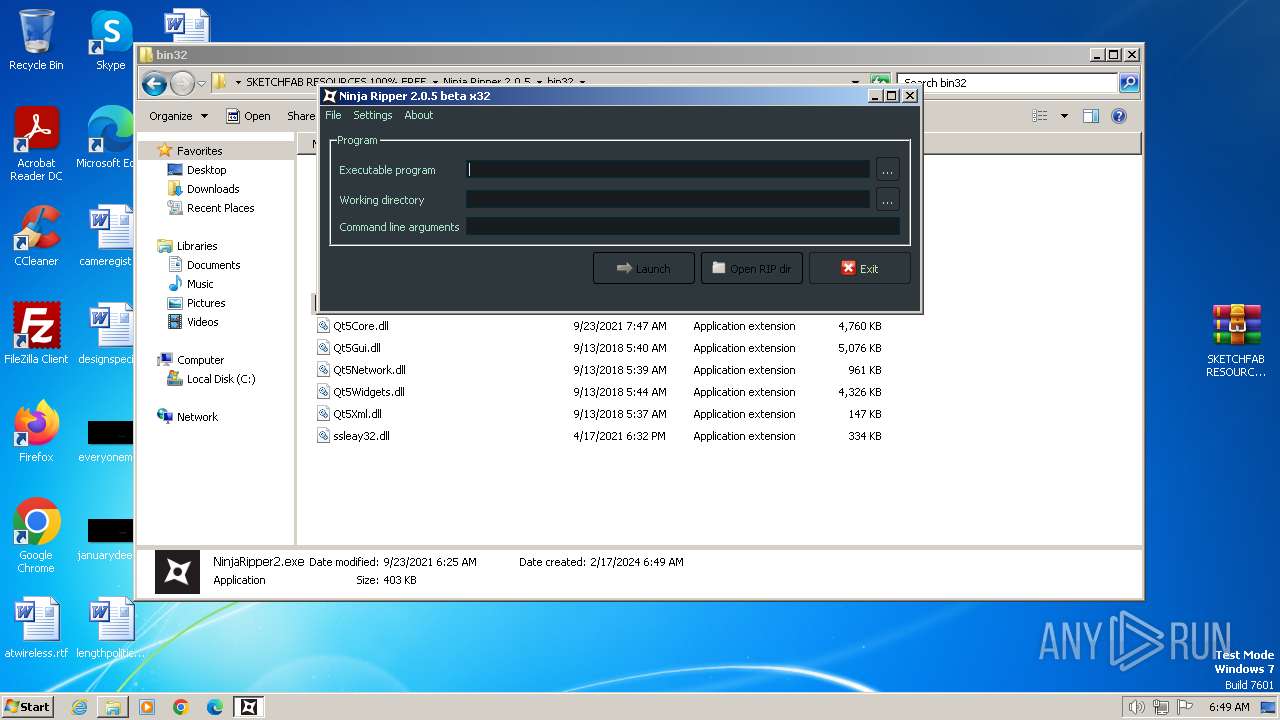Open Downloads in the navigation pane
The width and height of the screenshot is (1280, 720).
tap(213, 189)
